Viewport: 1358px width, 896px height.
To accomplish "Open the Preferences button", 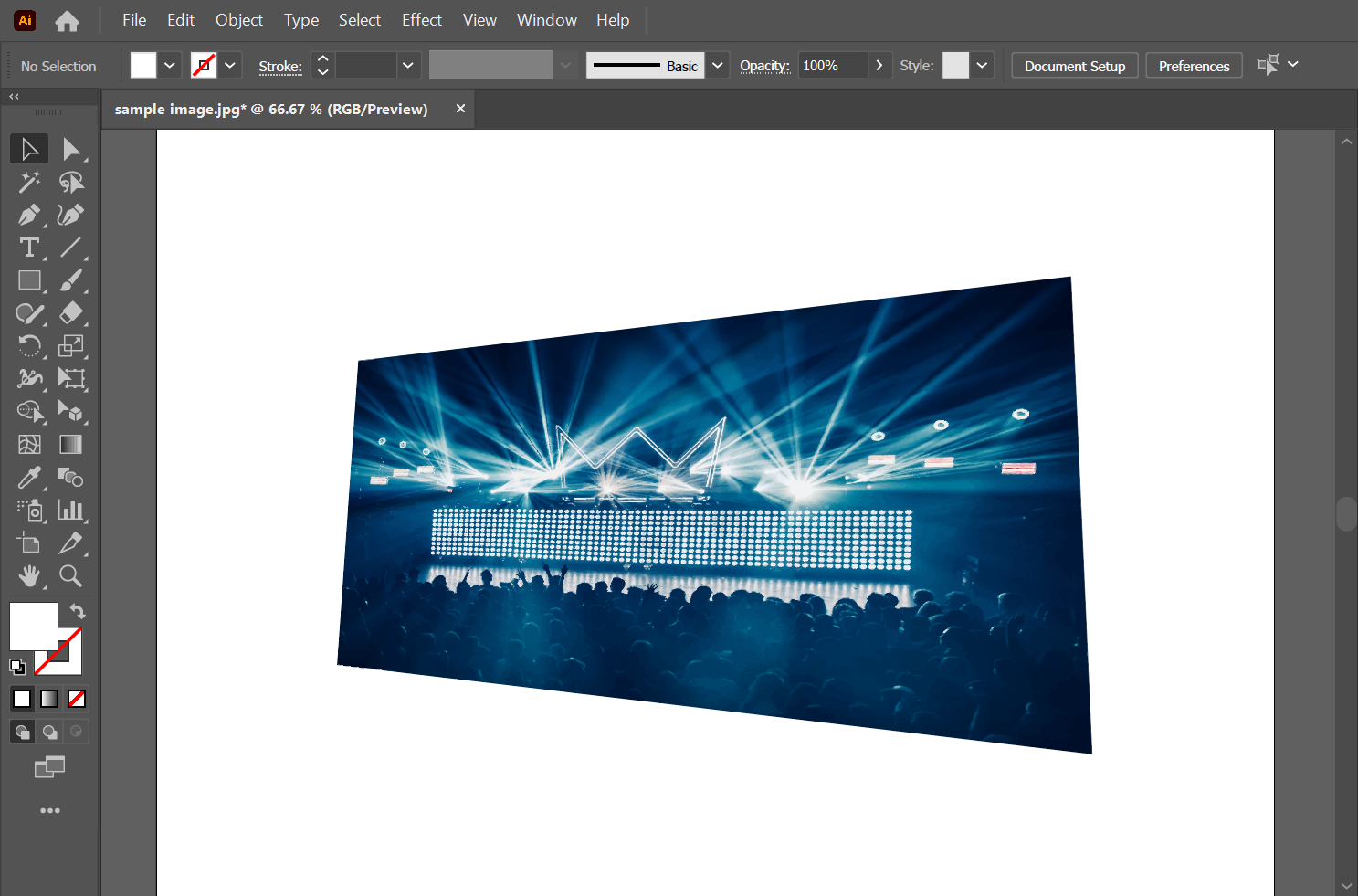I will click(1194, 66).
